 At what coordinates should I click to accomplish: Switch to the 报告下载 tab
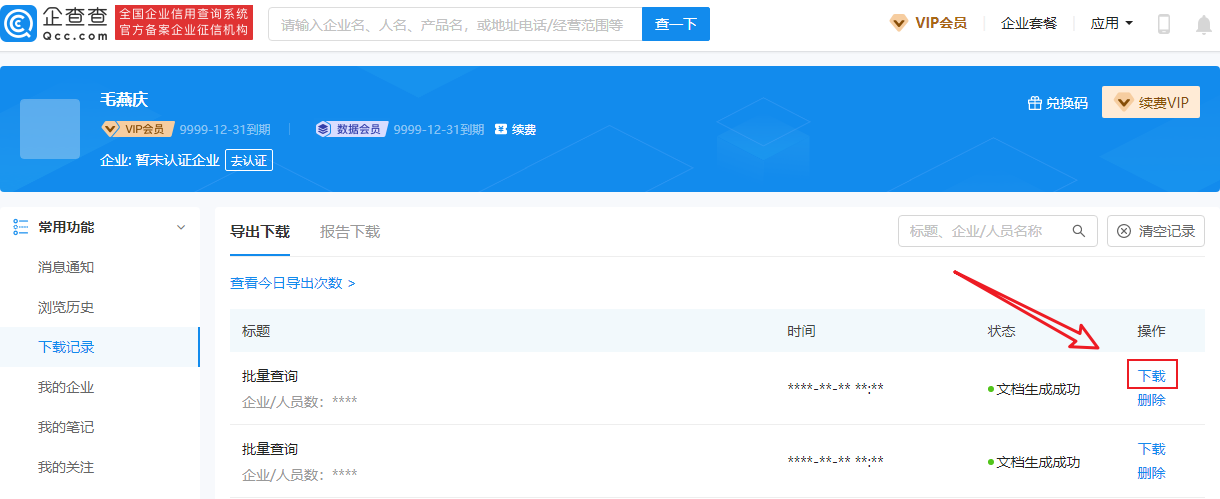(x=350, y=232)
